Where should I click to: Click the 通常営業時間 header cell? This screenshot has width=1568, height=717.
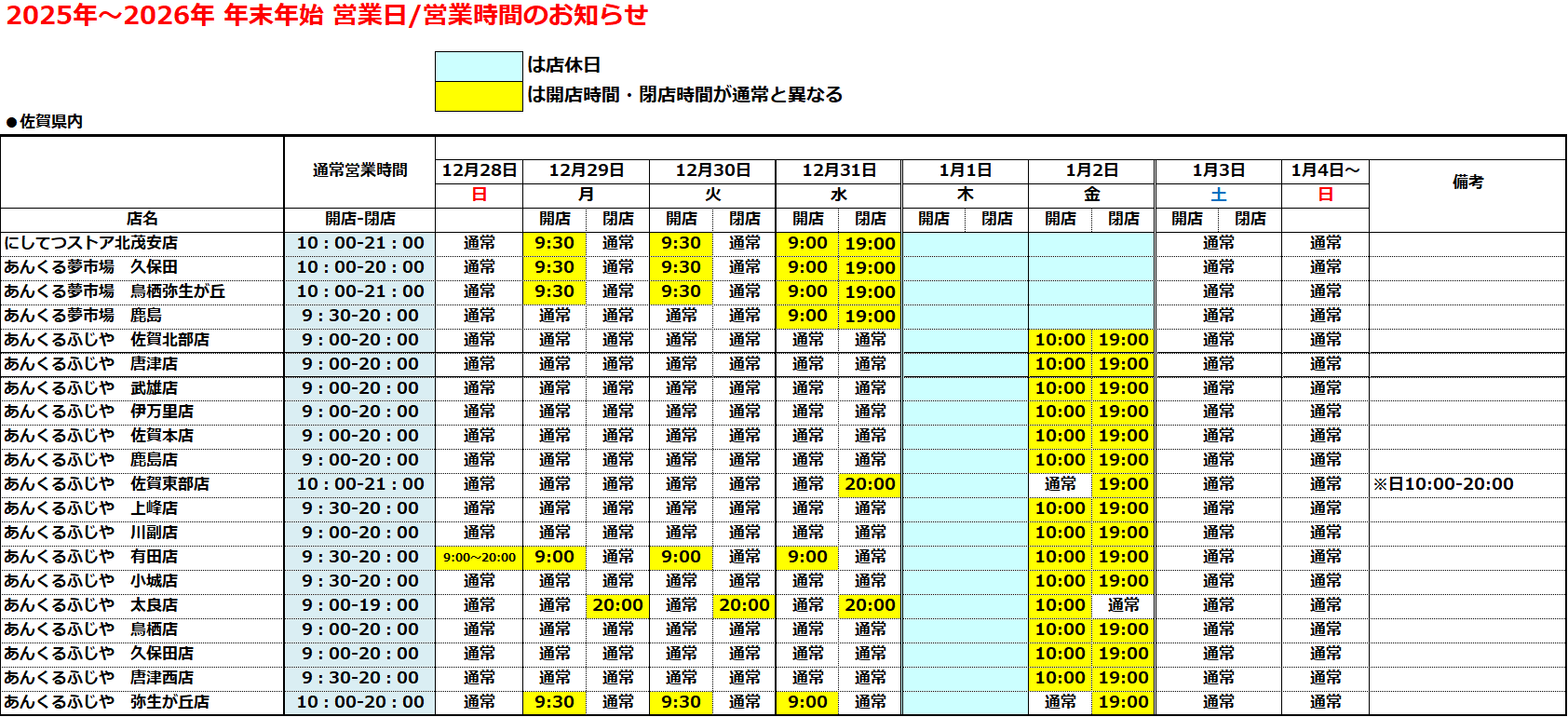(x=359, y=170)
